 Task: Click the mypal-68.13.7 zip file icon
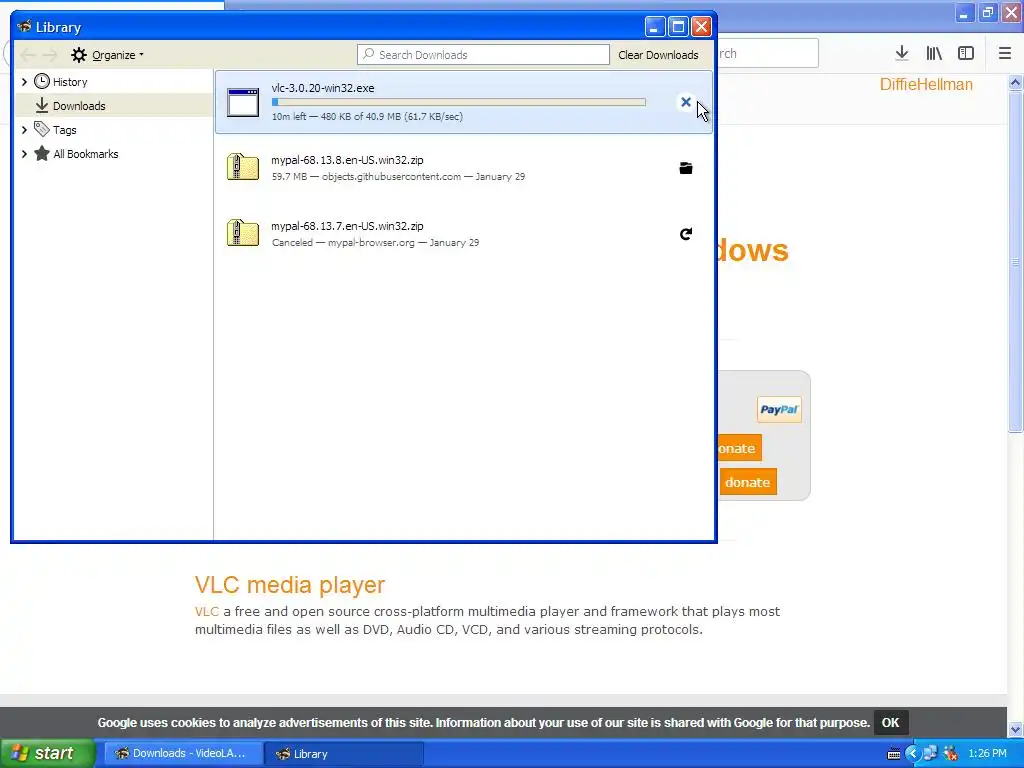click(x=243, y=233)
